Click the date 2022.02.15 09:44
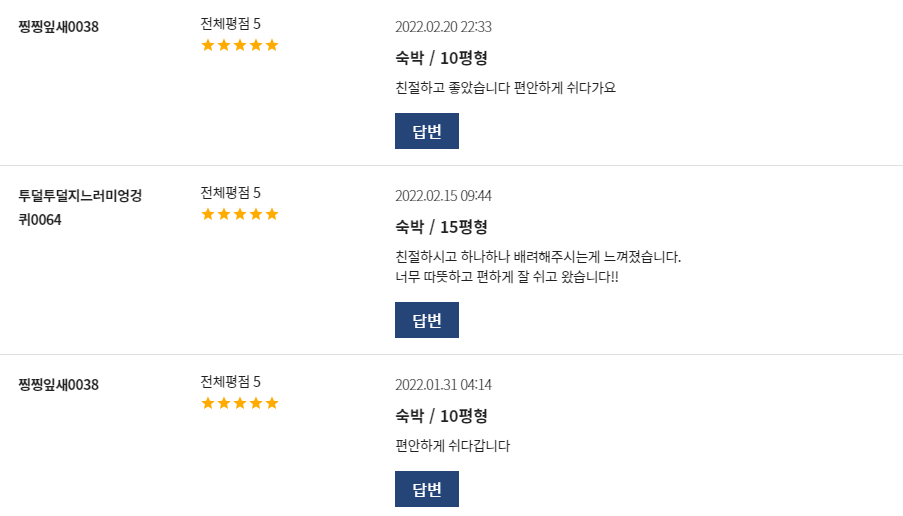This screenshot has width=903, height=516. 443,196
